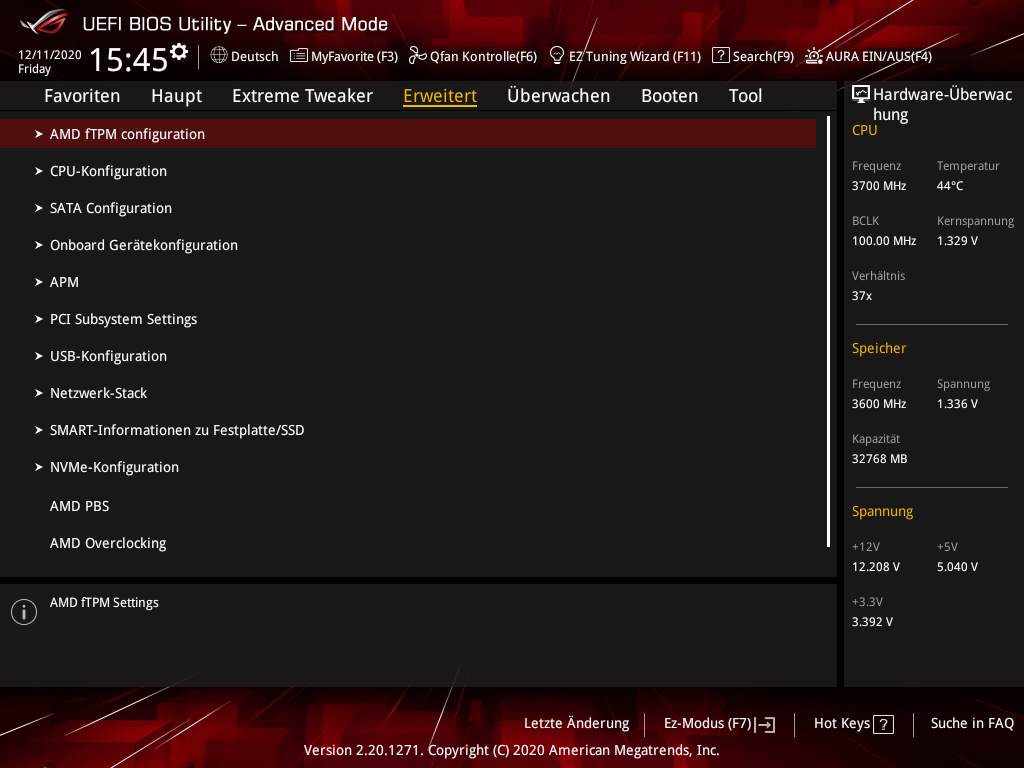This screenshot has width=1024, height=768.
Task: Click the Hot Keys question mark icon
Action: coord(884,724)
